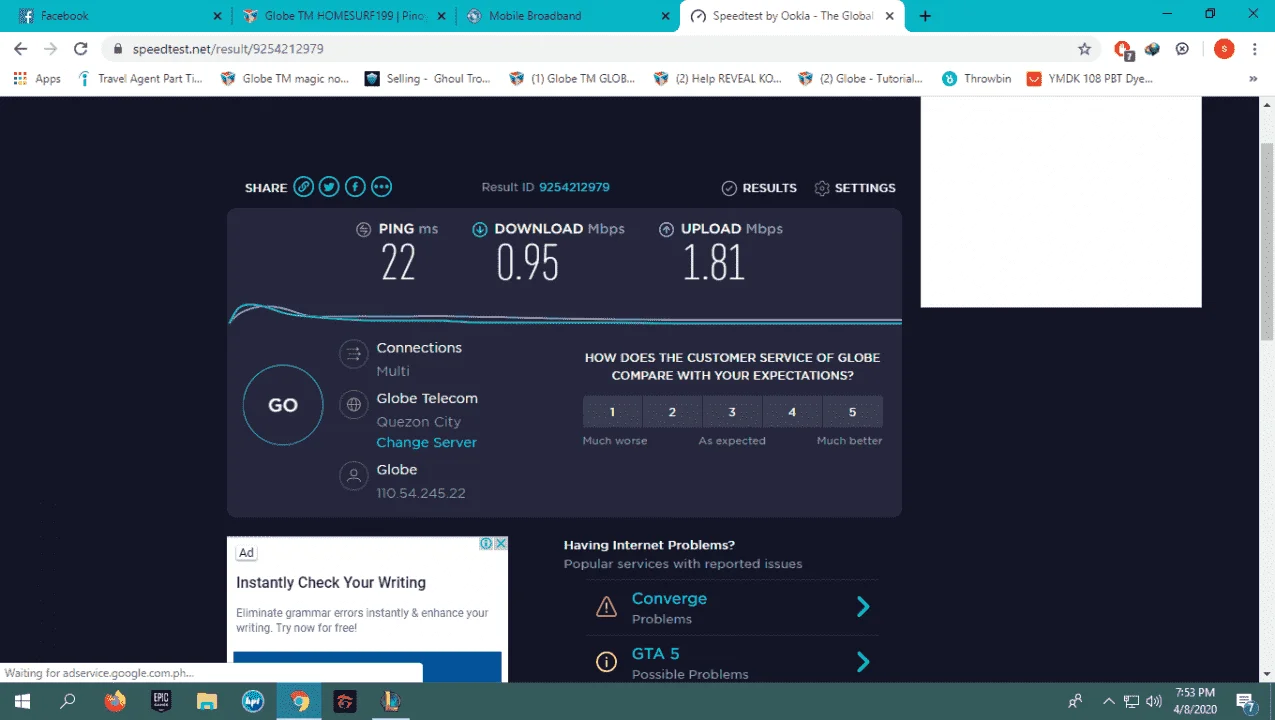Open more share options ellipsis icon
Screen dimensions: 1275x720
tap(381, 187)
